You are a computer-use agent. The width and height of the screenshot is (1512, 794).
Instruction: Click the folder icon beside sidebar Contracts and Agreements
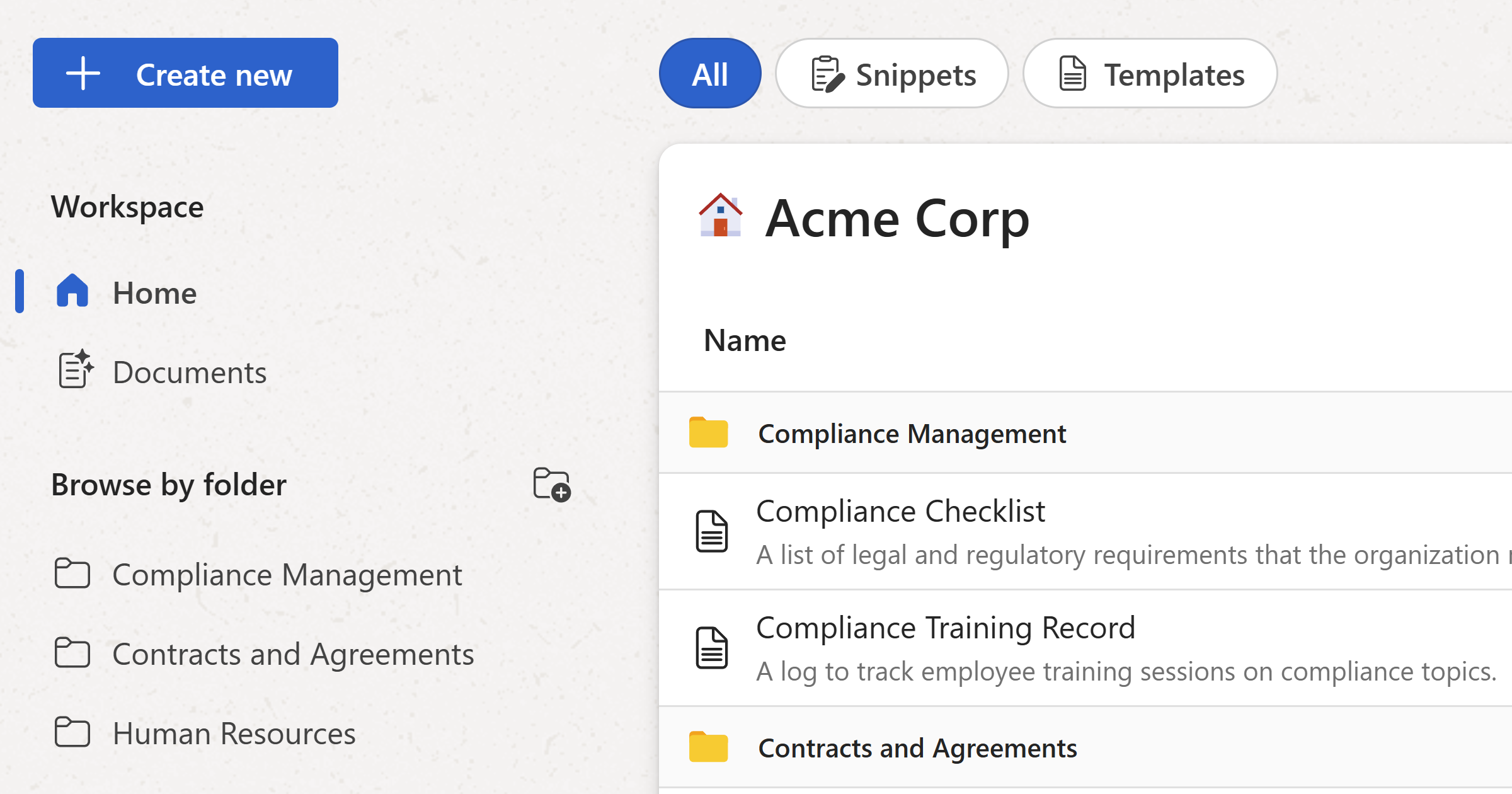[72, 653]
